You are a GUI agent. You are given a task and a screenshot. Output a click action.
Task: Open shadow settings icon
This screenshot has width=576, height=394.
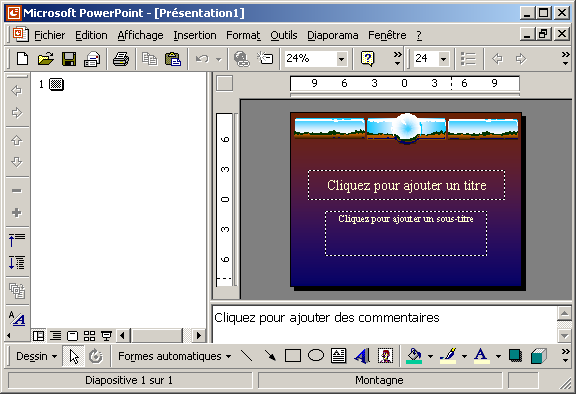click(x=515, y=356)
